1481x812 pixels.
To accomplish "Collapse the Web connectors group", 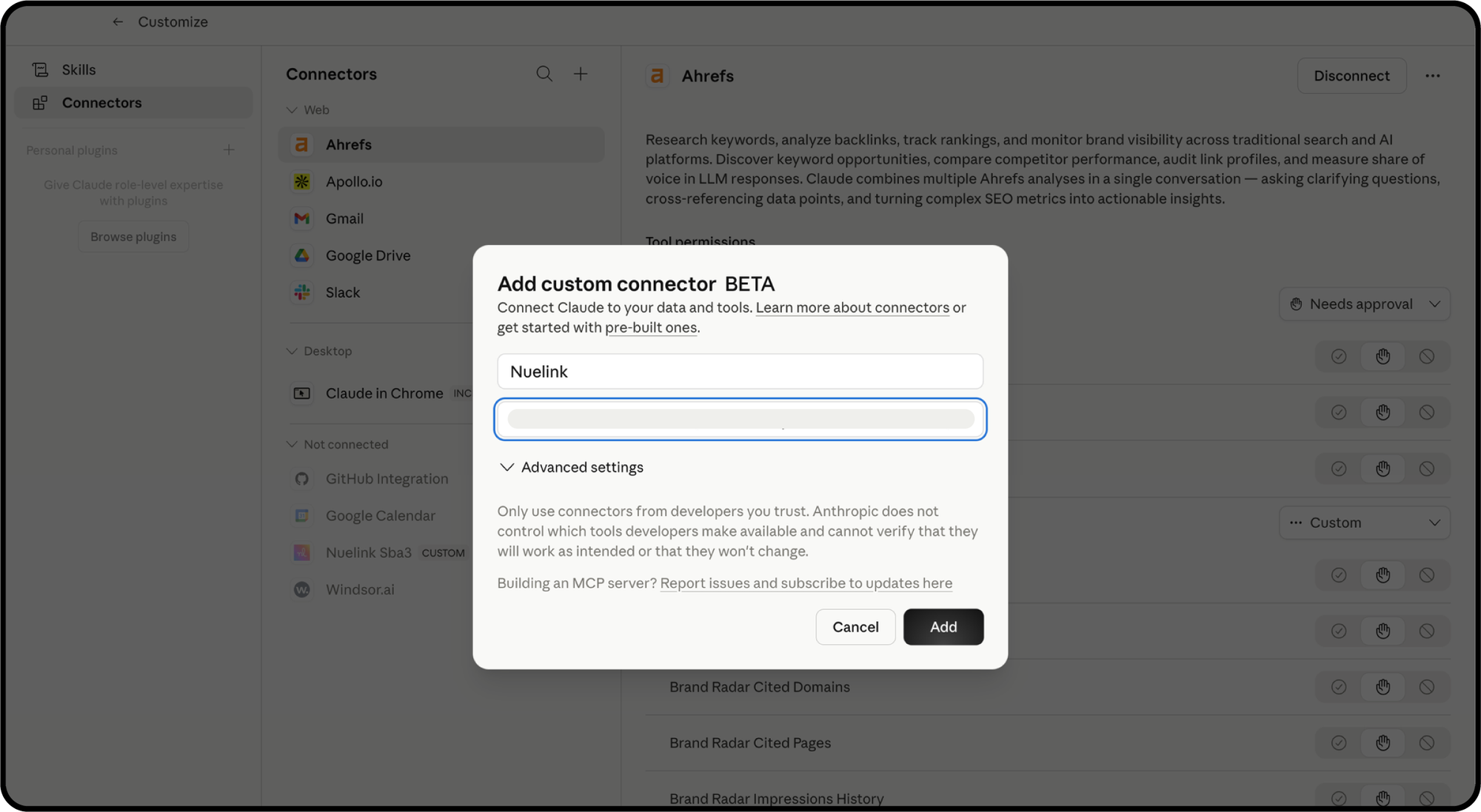I will pos(292,110).
